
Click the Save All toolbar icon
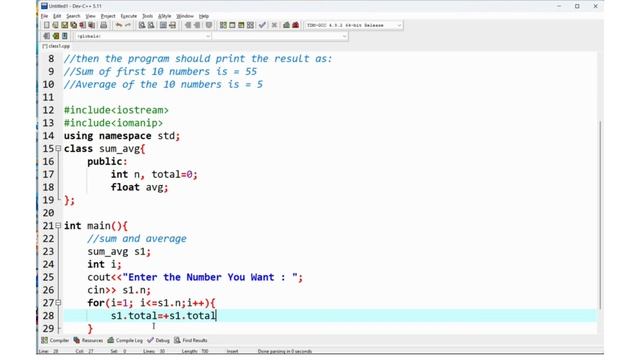pos(73,25)
